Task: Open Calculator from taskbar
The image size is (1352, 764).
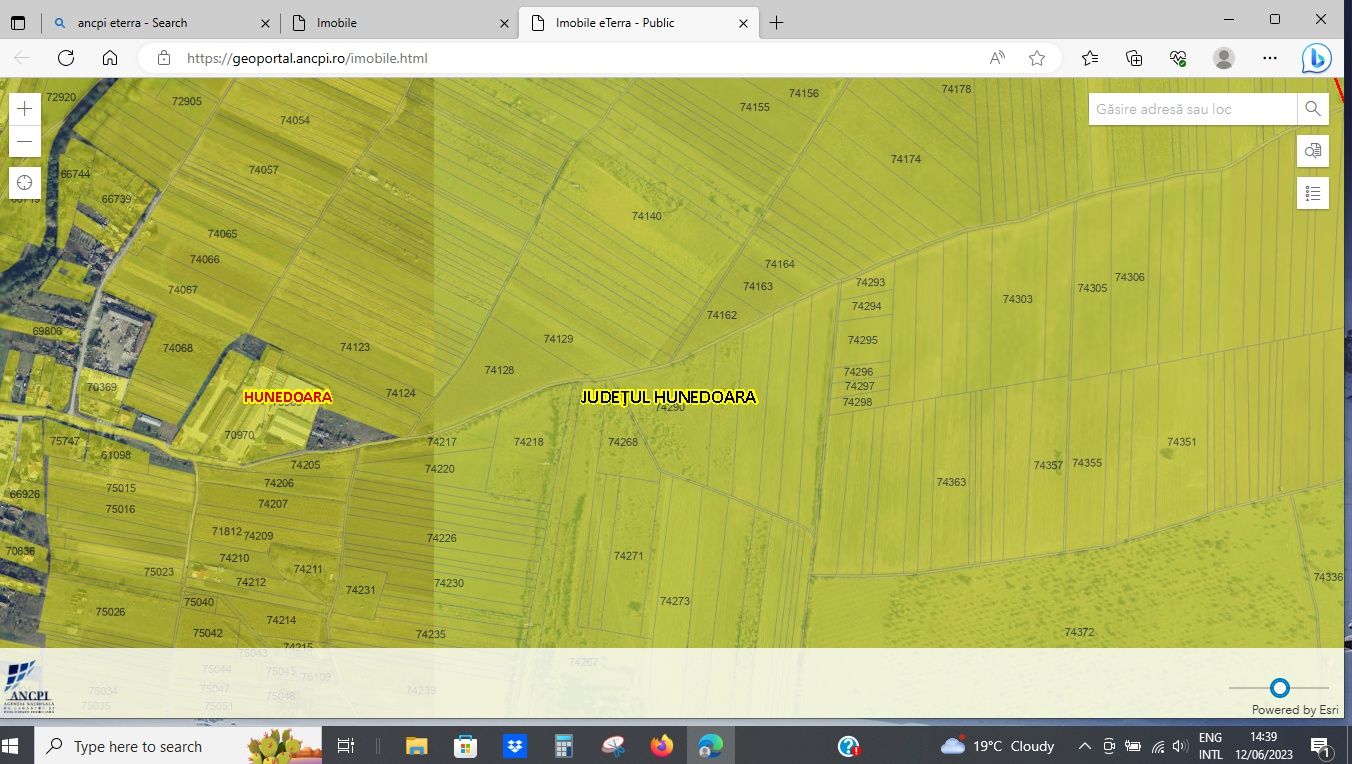Action: pyautogui.click(x=564, y=746)
